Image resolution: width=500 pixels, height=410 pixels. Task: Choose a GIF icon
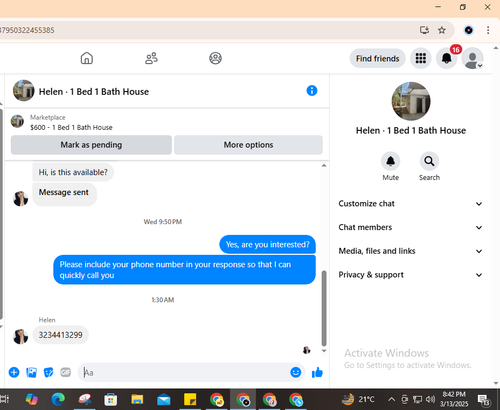pyautogui.click(x=66, y=372)
